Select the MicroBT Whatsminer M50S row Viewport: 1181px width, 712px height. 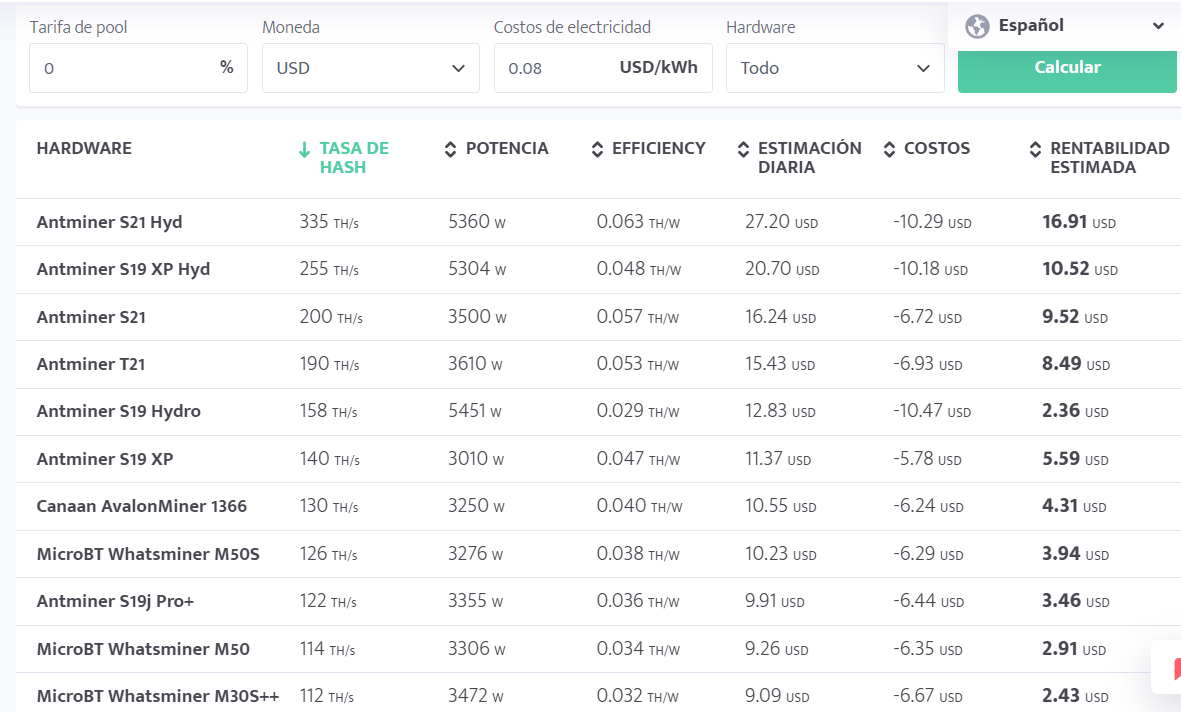tap(598, 554)
